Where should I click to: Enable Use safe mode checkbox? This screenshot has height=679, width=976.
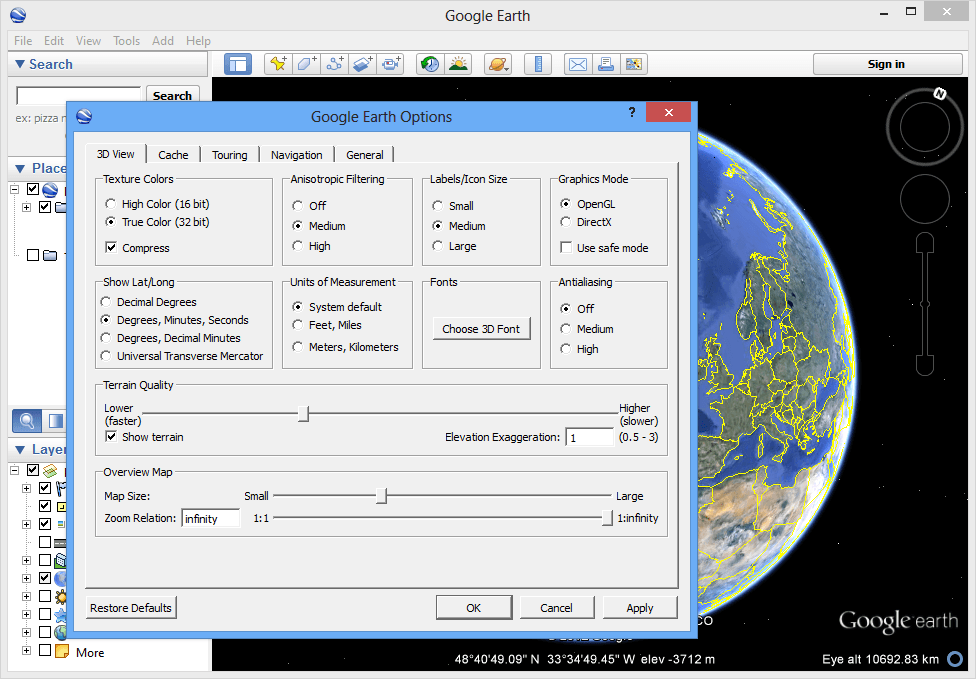pyautogui.click(x=566, y=248)
